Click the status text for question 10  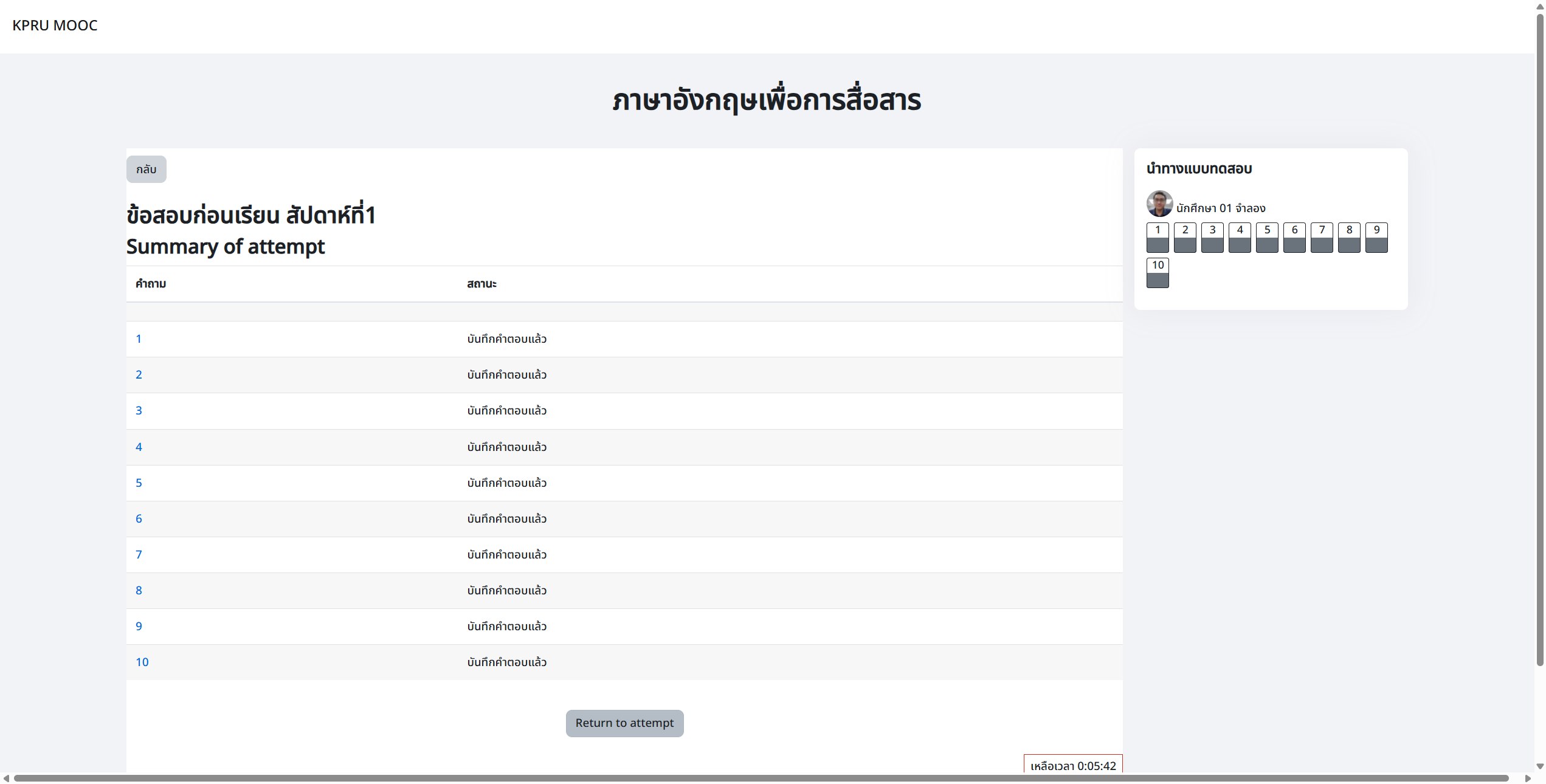point(507,662)
